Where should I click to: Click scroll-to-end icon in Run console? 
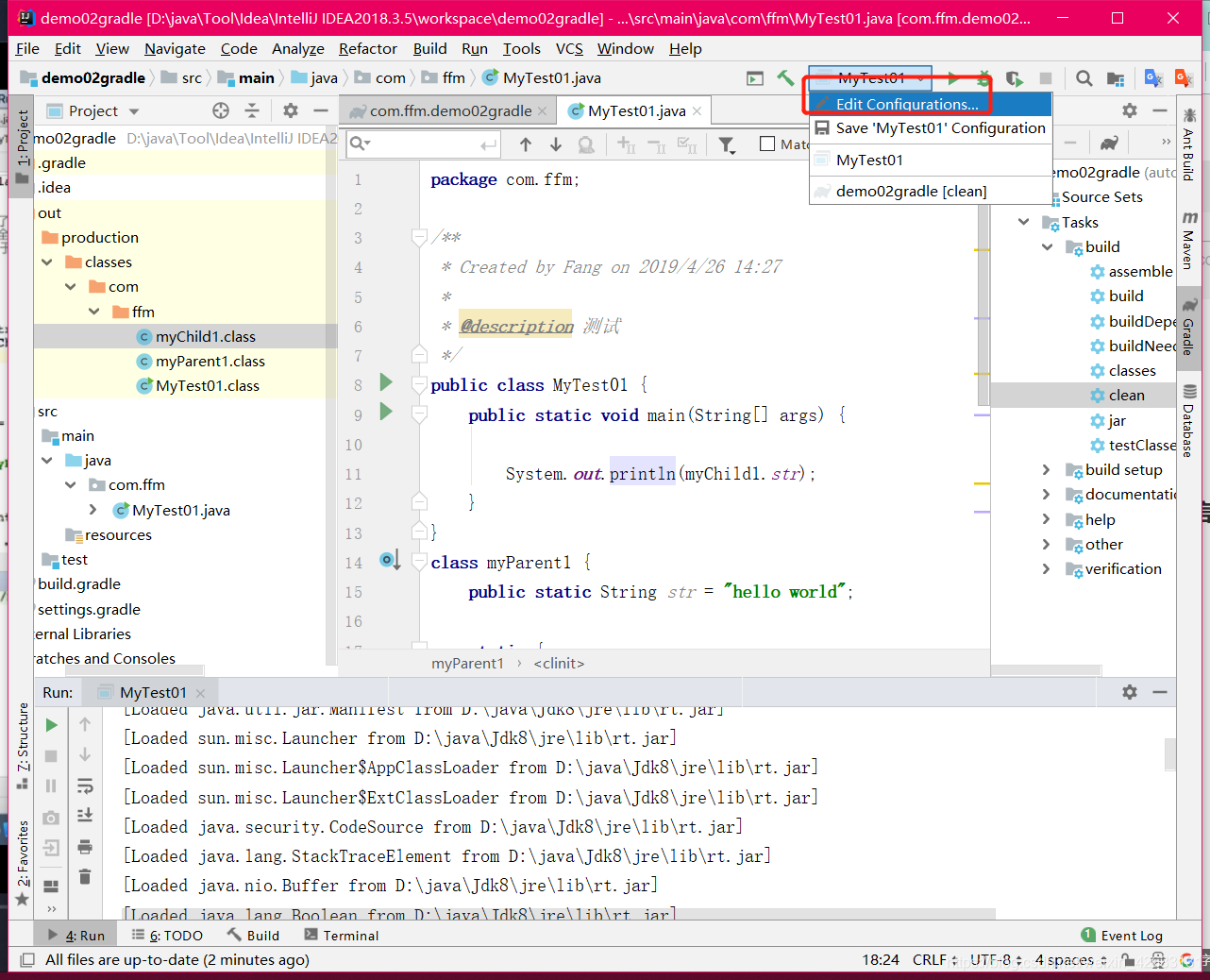85,815
